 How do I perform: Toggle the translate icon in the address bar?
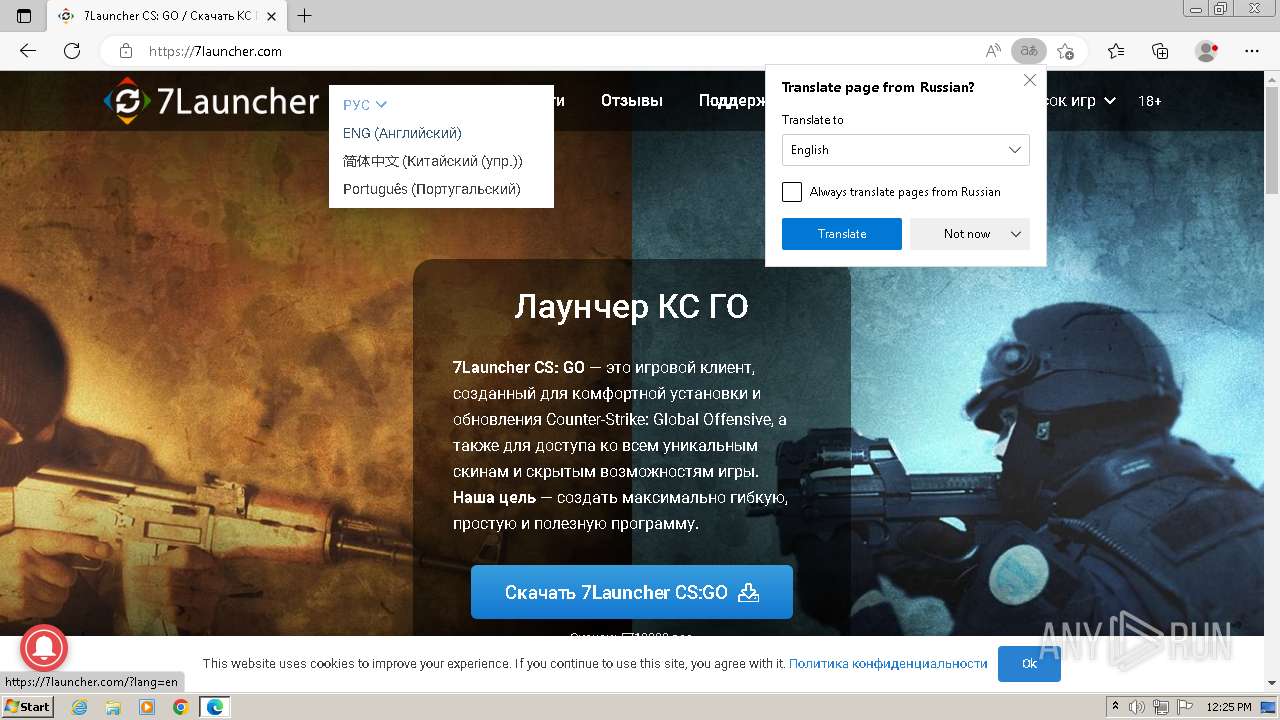(1028, 51)
